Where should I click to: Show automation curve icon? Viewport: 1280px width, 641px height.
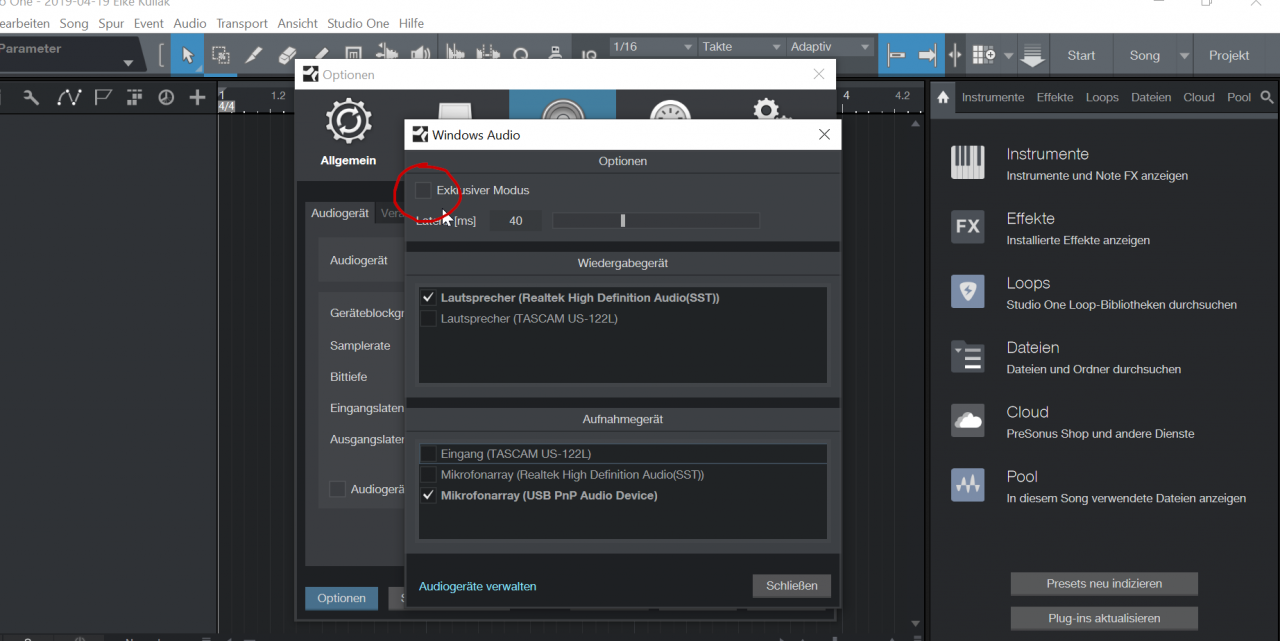coord(68,97)
